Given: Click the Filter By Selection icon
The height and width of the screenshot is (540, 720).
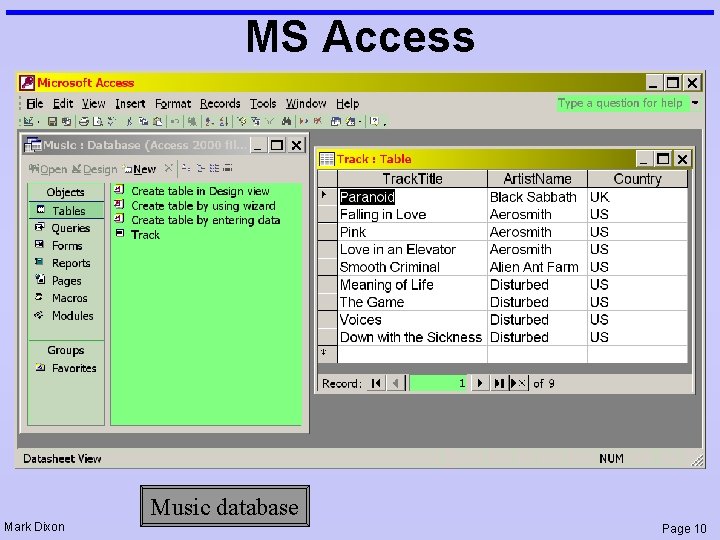Looking at the screenshot, I should 242,121.
